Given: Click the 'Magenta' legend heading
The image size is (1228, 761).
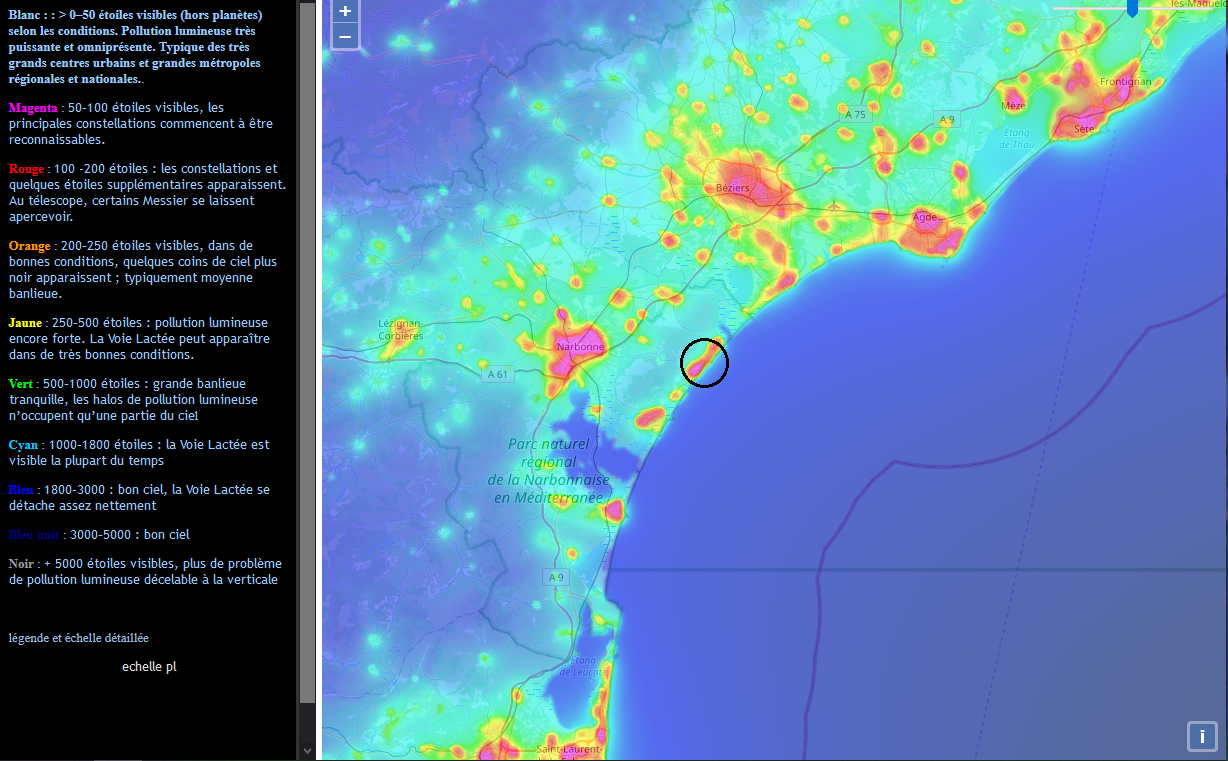Looking at the screenshot, I should pos(34,107).
